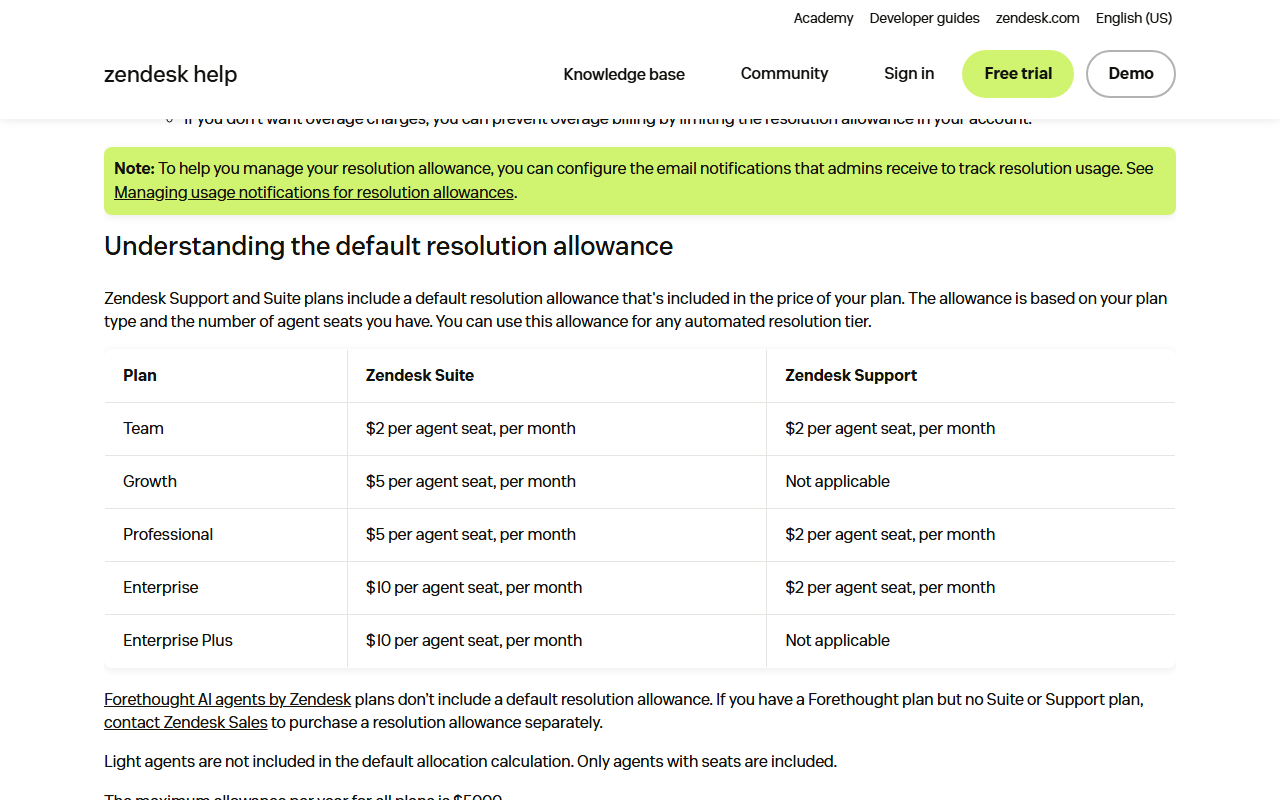
Task: Click the Enterprise plan row label
Action: (161, 588)
